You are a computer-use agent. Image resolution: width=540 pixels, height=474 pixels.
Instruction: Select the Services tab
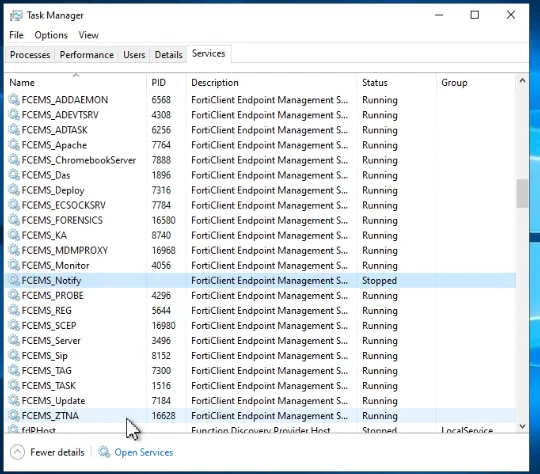pyautogui.click(x=208, y=54)
